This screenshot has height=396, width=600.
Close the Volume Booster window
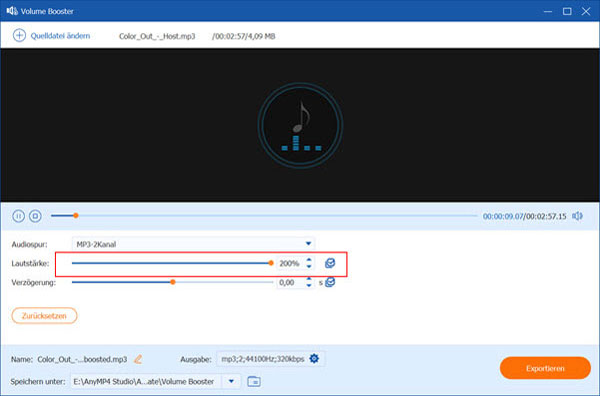click(x=586, y=11)
